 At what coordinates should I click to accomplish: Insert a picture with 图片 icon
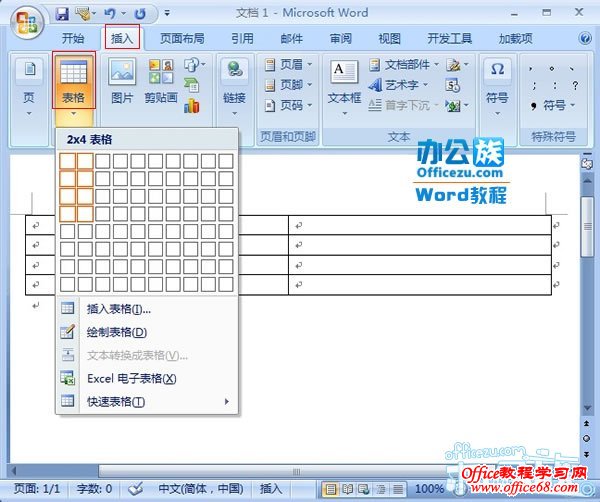(x=122, y=82)
